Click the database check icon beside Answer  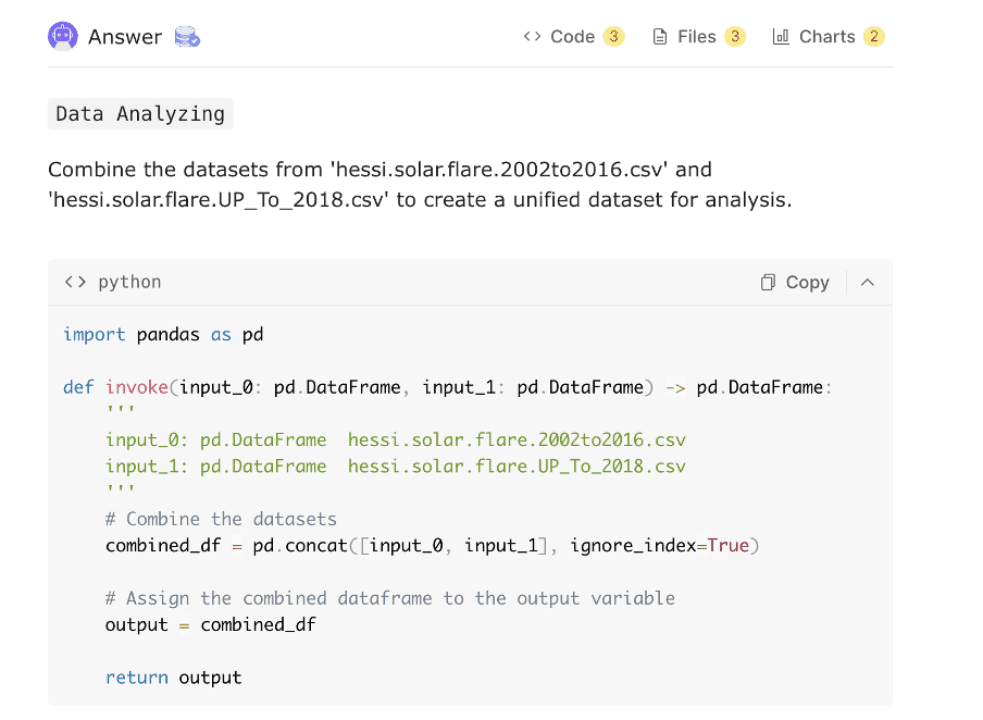click(x=187, y=37)
